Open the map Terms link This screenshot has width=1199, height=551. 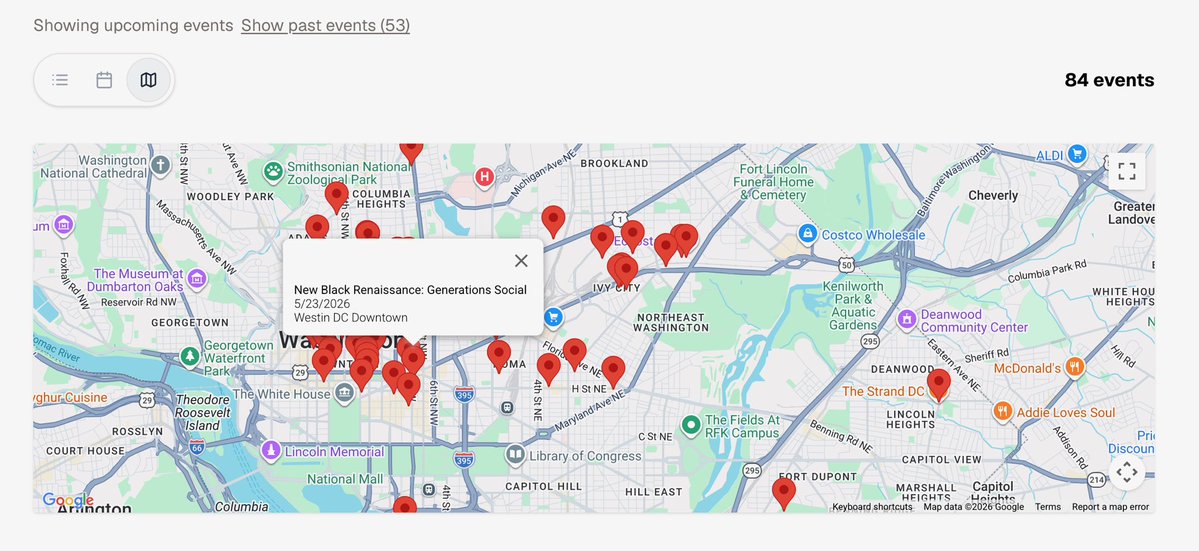click(x=1048, y=507)
